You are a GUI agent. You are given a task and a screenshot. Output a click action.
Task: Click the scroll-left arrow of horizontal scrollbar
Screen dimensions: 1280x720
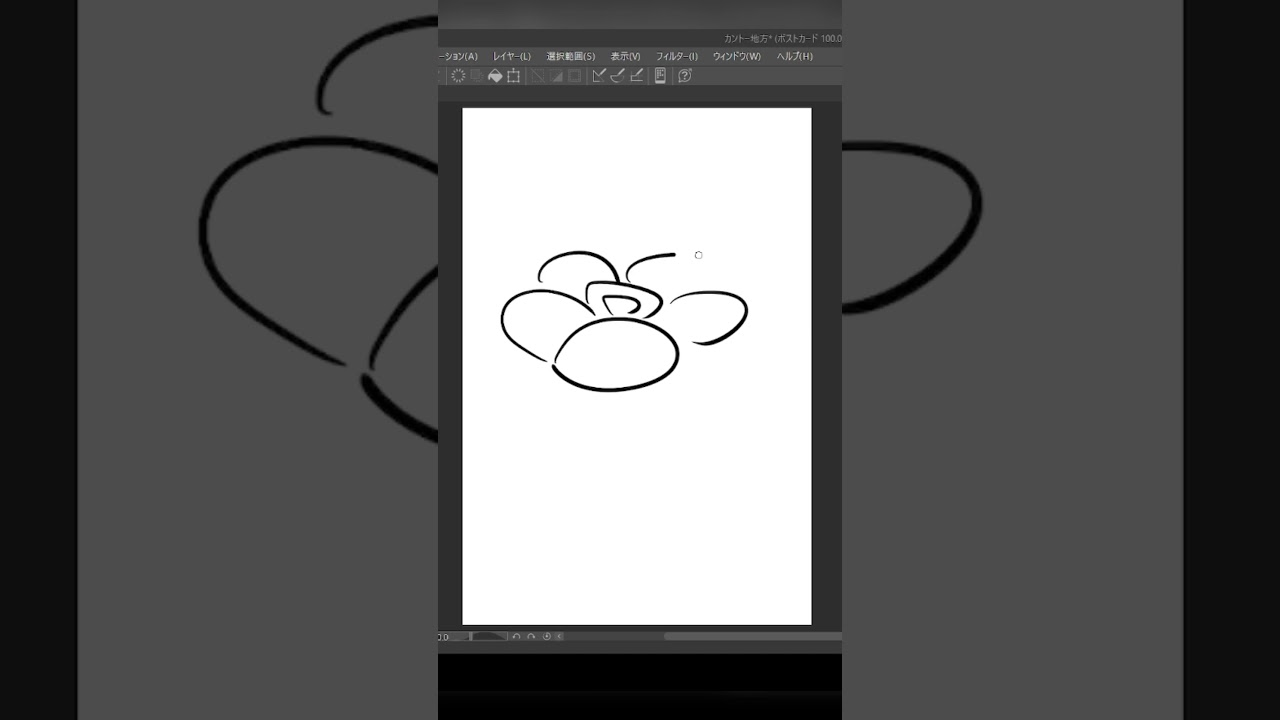tap(559, 636)
